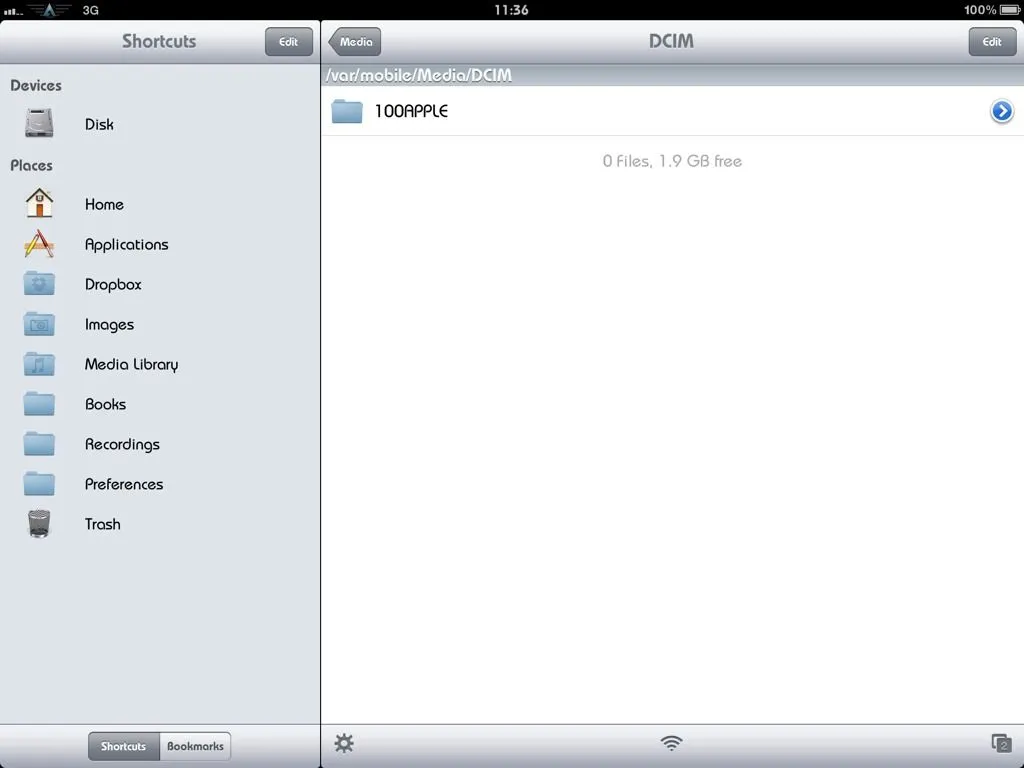
Task: Select Books in the Places list
Action: point(105,404)
